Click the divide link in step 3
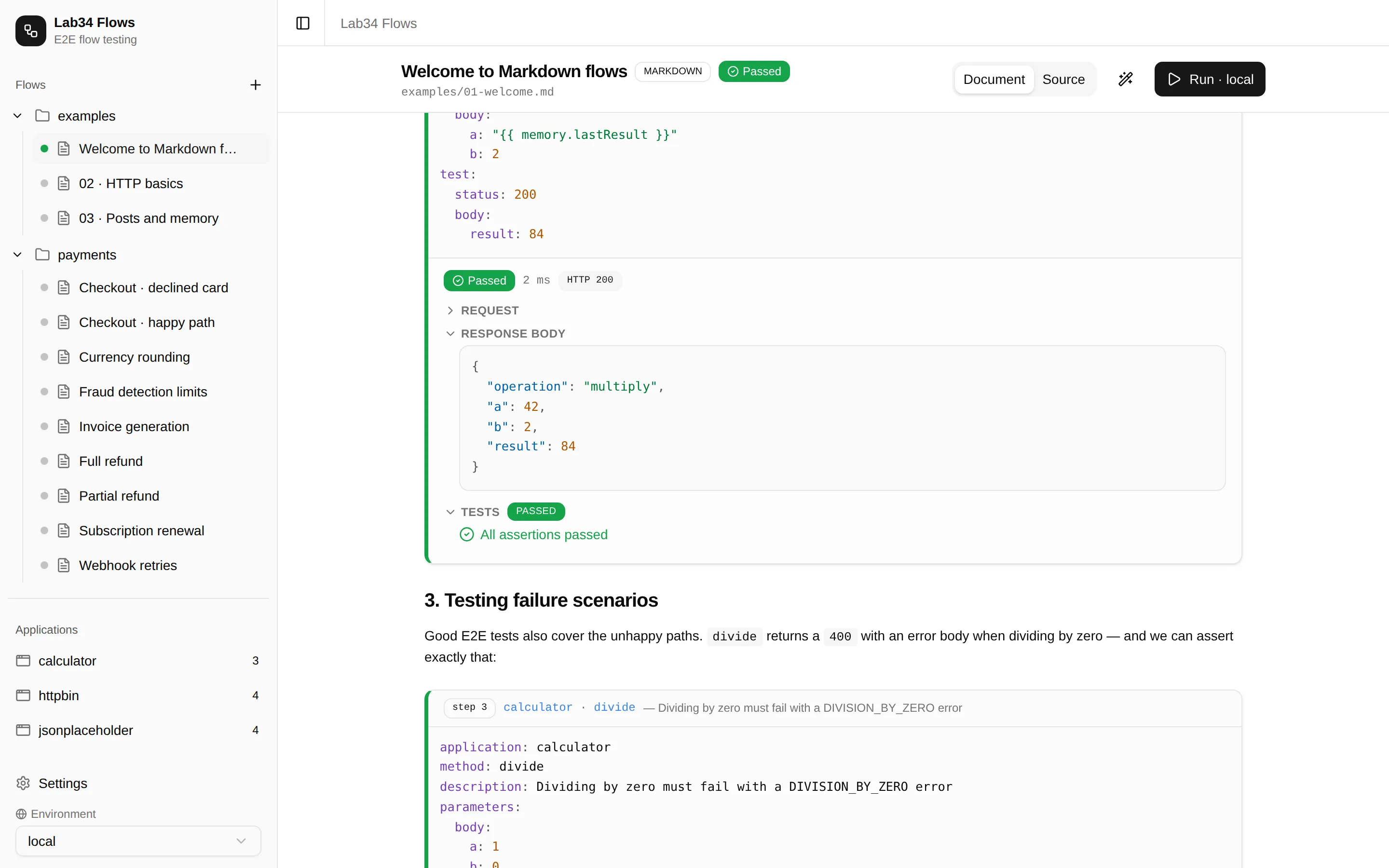Image resolution: width=1389 pixels, height=868 pixels. (614, 707)
